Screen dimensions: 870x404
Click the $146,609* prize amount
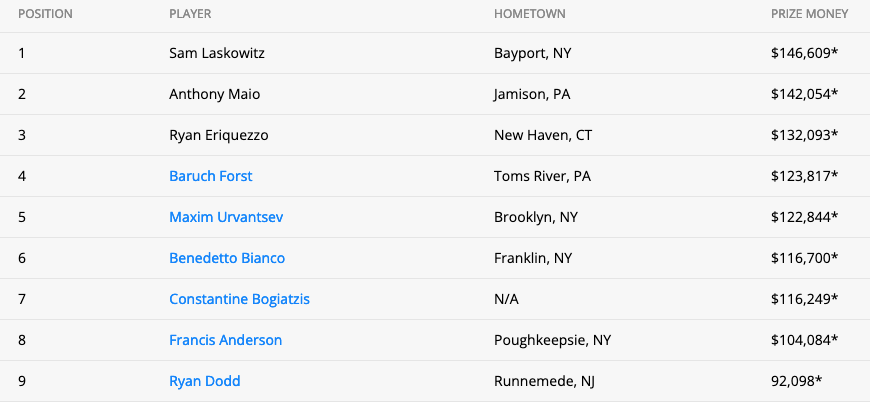point(804,53)
